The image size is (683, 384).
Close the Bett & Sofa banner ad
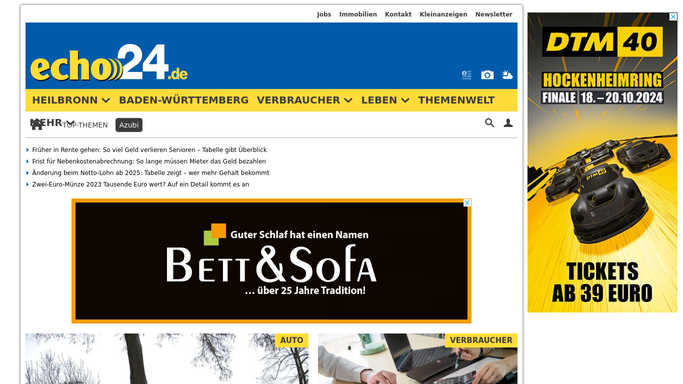click(467, 203)
